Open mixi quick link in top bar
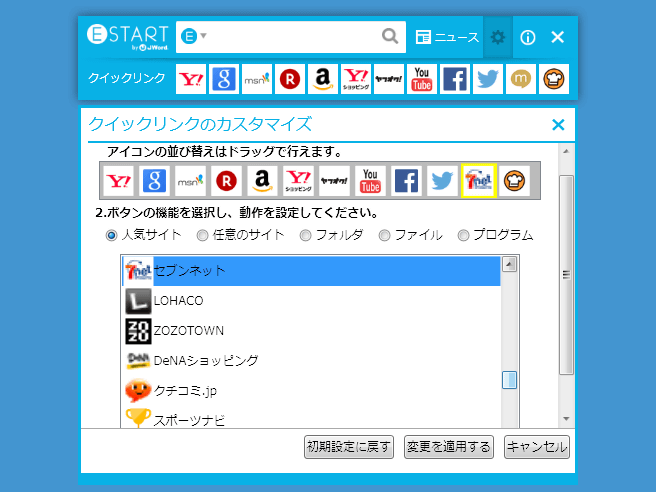 point(521,79)
